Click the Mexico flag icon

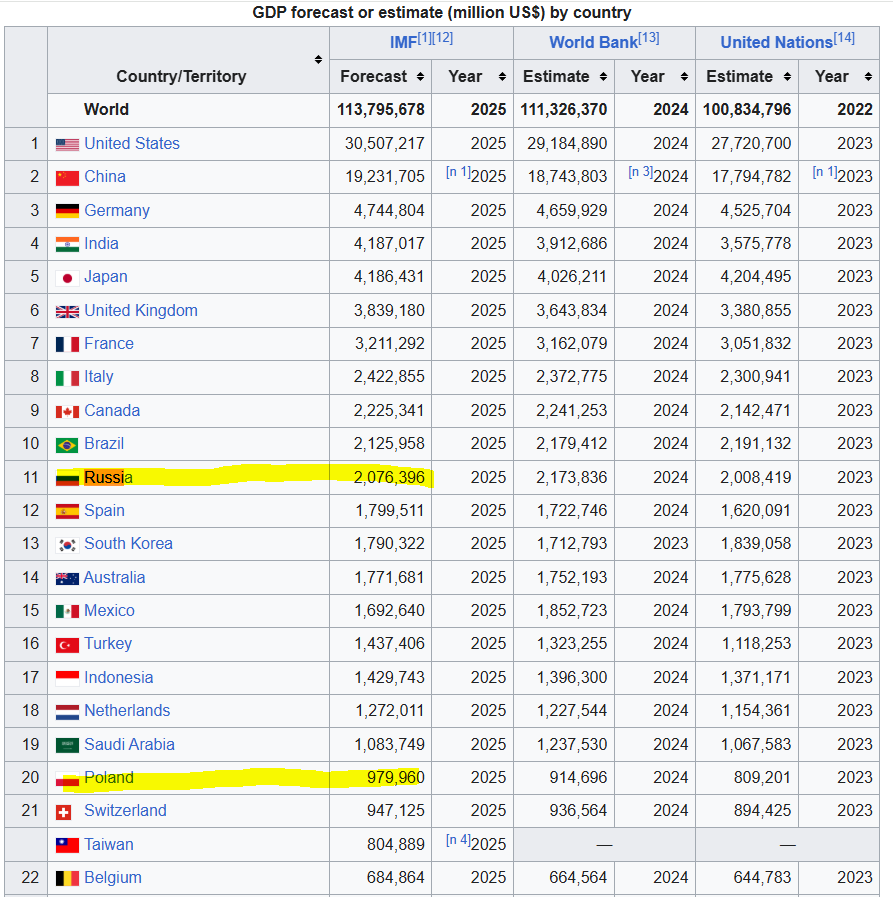click(67, 612)
